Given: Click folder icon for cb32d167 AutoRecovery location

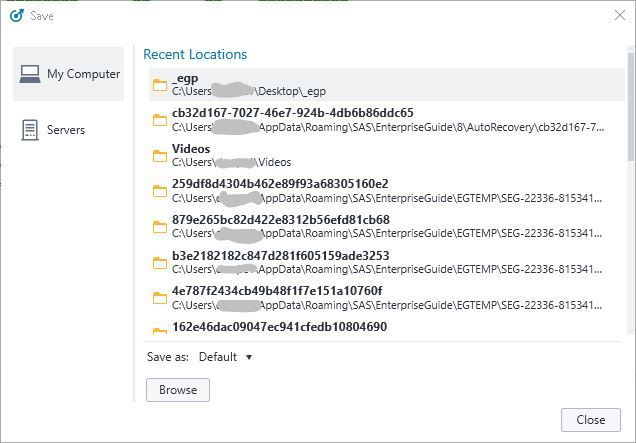Looking at the screenshot, I should [x=160, y=120].
